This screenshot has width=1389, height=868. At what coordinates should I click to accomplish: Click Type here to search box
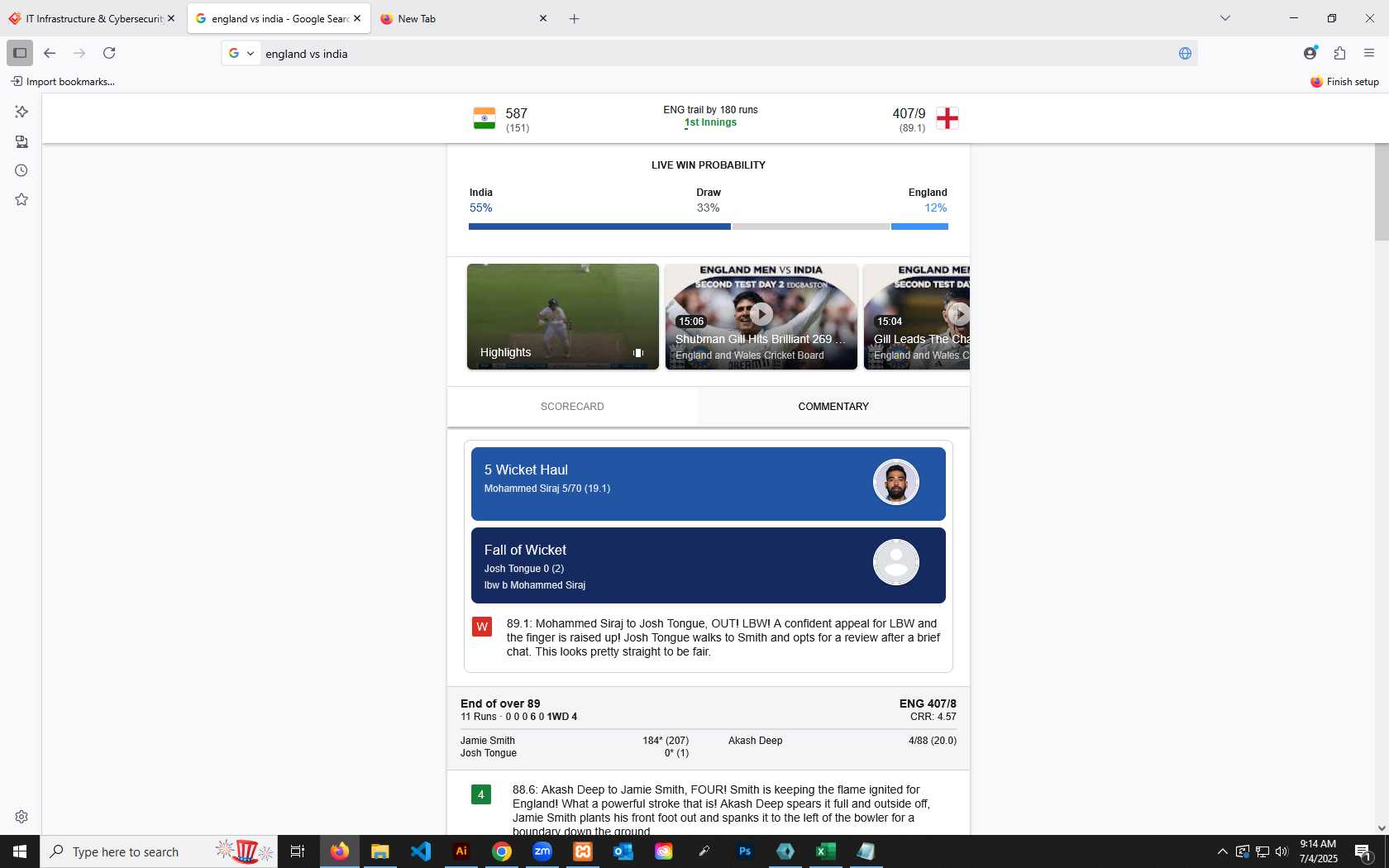pyautogui.click(x=159, y=851)
